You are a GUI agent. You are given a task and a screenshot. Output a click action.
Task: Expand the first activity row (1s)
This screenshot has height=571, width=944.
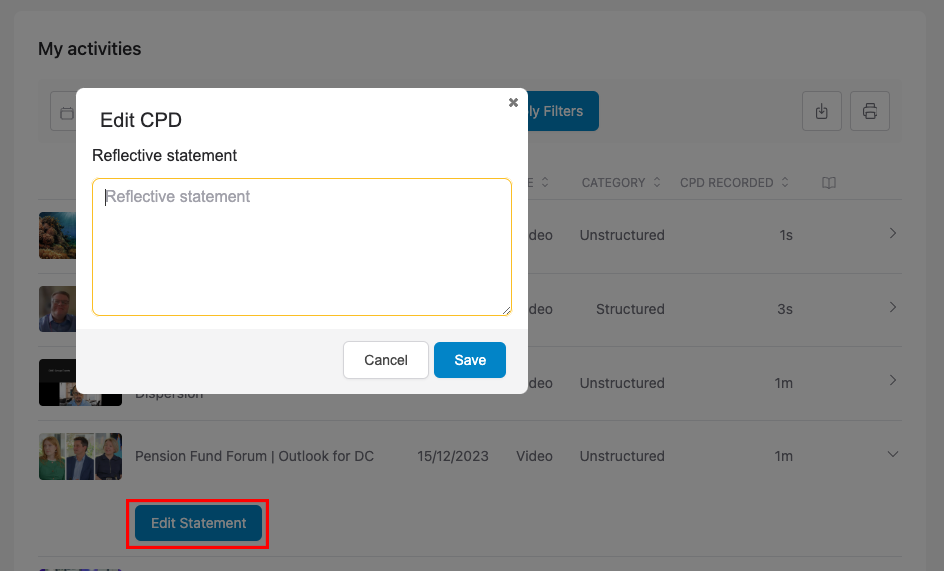(x=893, y=233)
